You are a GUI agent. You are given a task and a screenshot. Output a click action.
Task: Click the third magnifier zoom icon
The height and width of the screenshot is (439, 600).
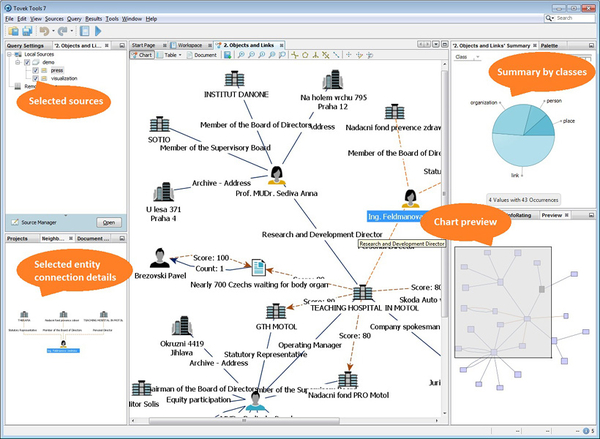[x=262, y=55]
